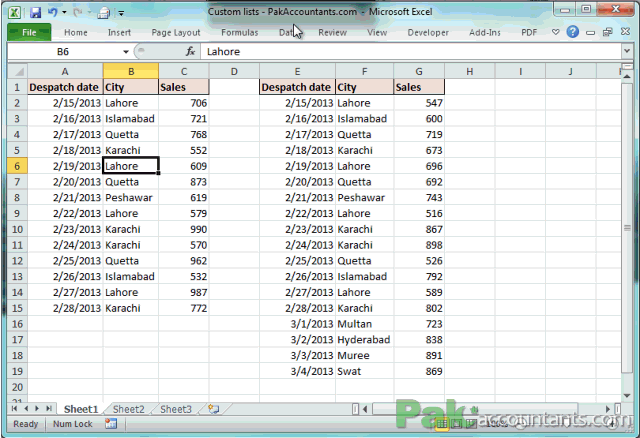640x438 pixels.
Task: Select Despatch date header in column E
Action: tap(297, 87)
